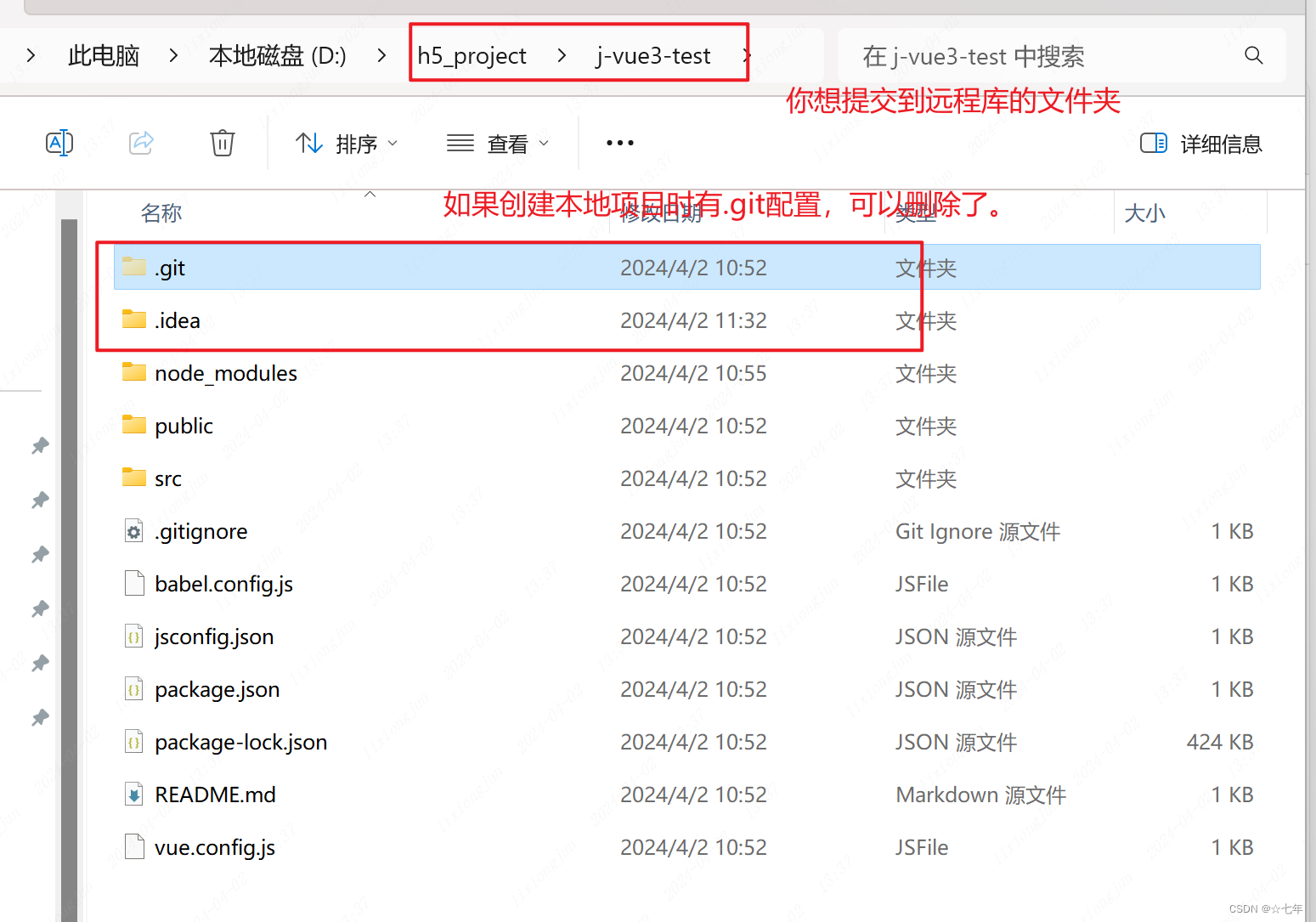Click the Git Ignore 源文件 type cell
The width and height of the screenshot is (1316, 922).
tap(978, 532)
